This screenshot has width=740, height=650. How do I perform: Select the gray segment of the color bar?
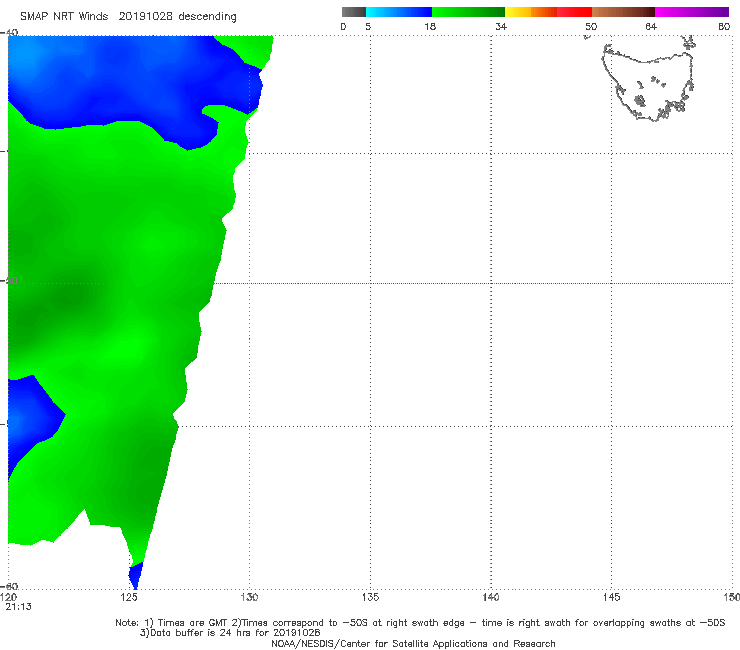click(x=353, y=12)
